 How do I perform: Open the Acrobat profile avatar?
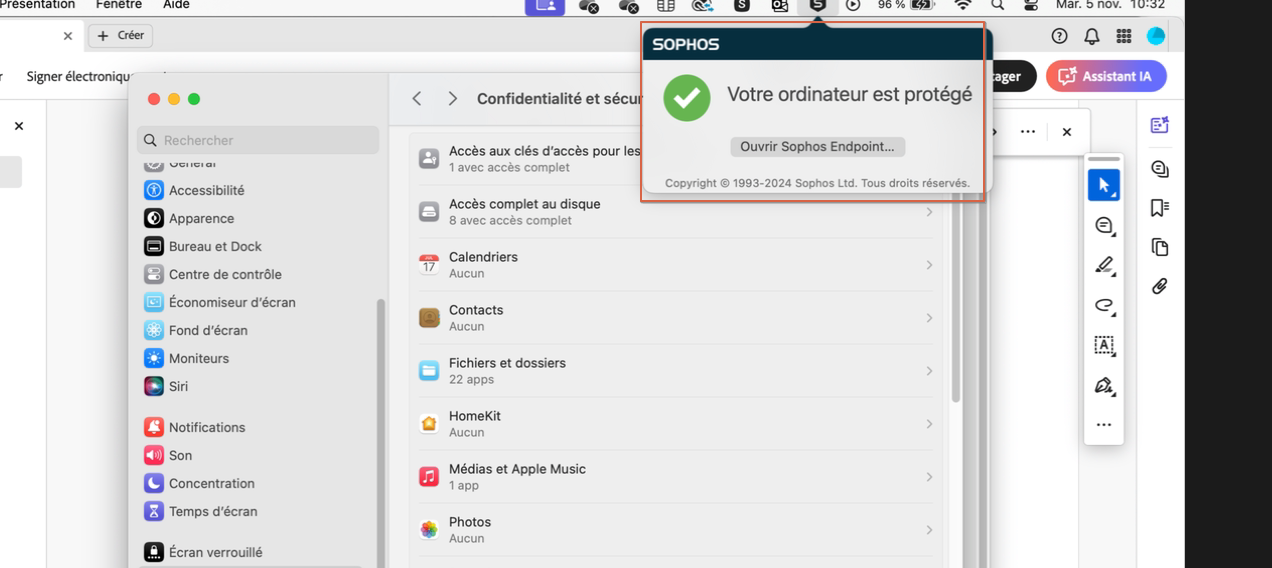(1155, 36)
